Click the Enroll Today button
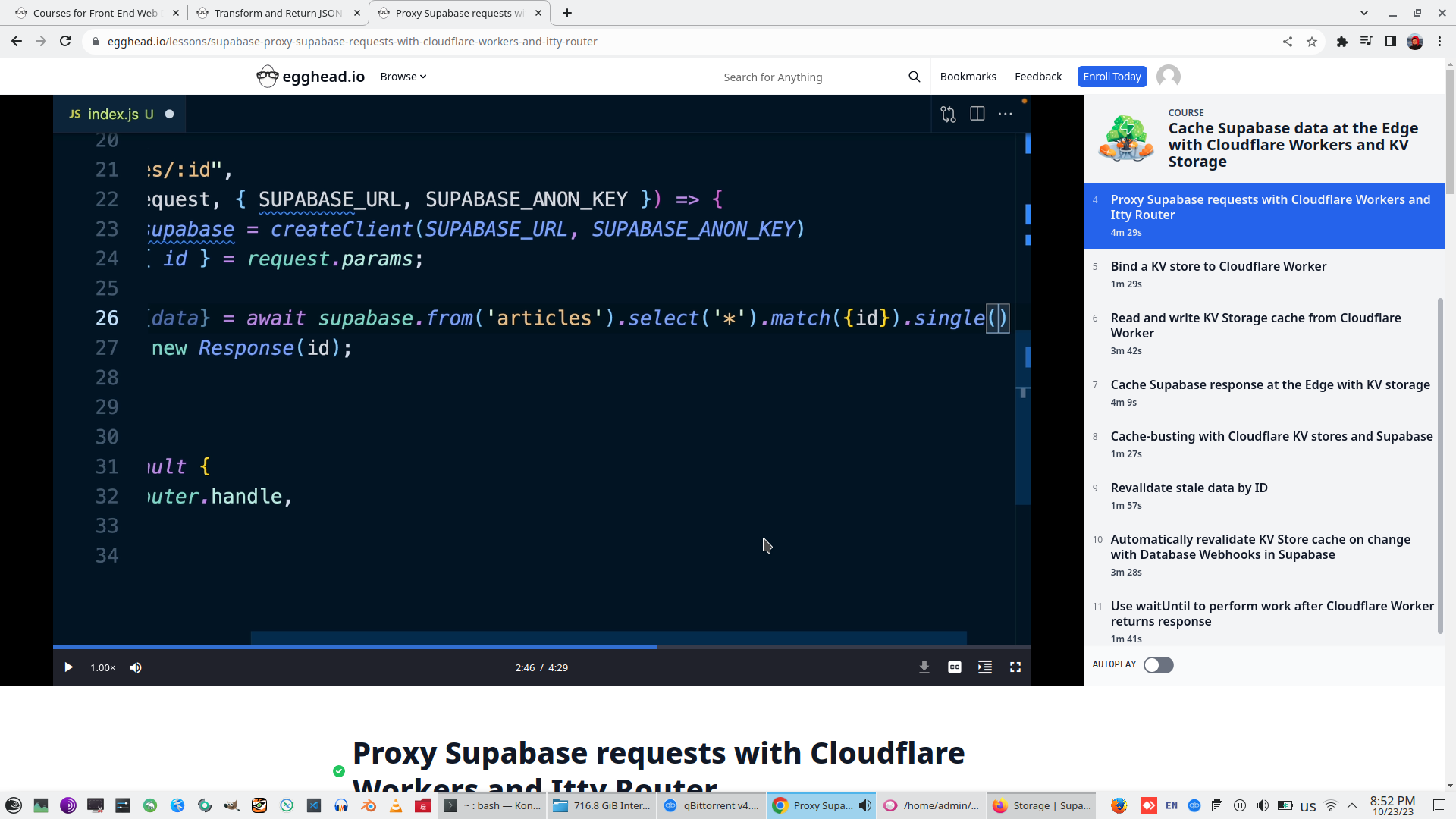This screenshot has height=819, width=1456. [1111, 77]
